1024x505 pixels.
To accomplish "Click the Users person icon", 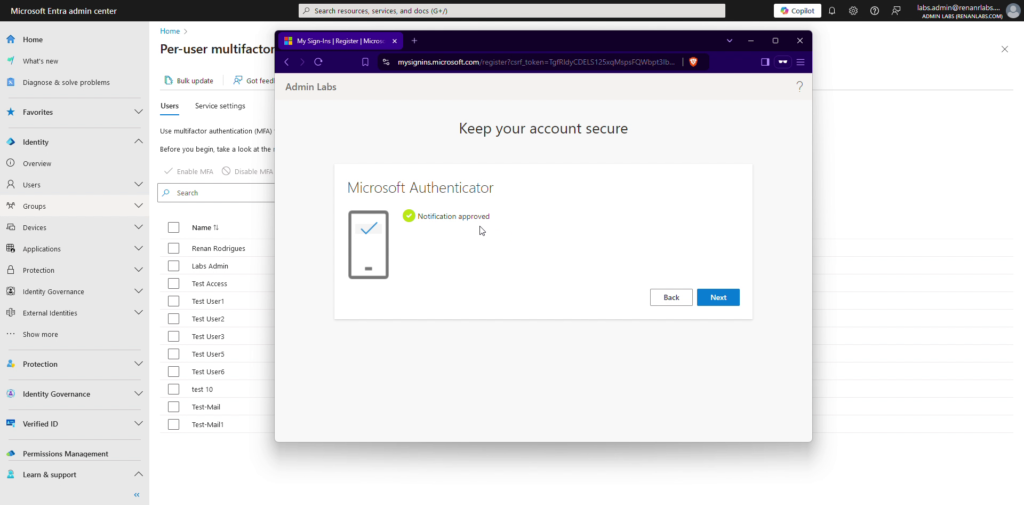I will (x=10, y=185).
